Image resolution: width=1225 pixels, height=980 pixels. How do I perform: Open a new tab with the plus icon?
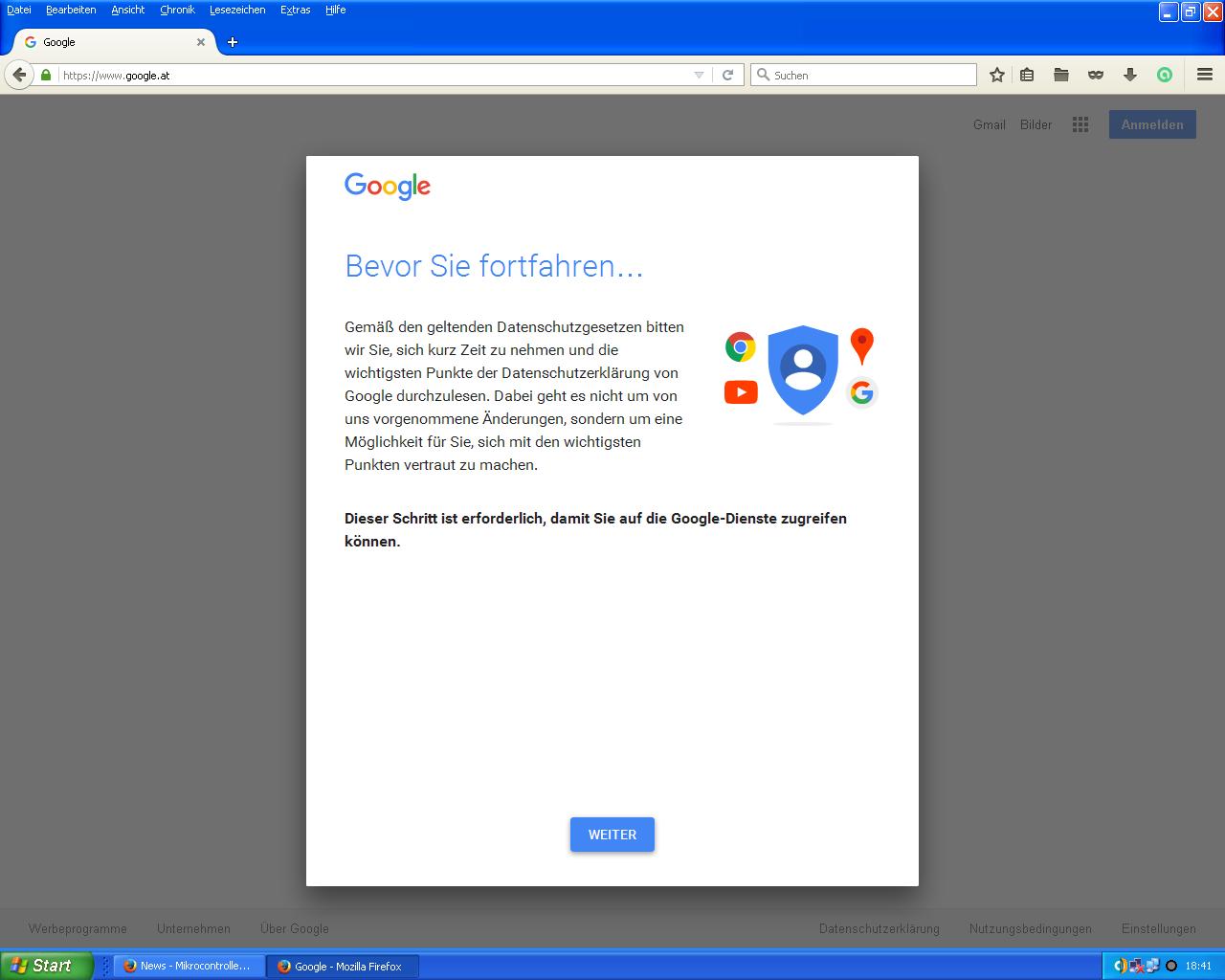click(x=233, y=42)
